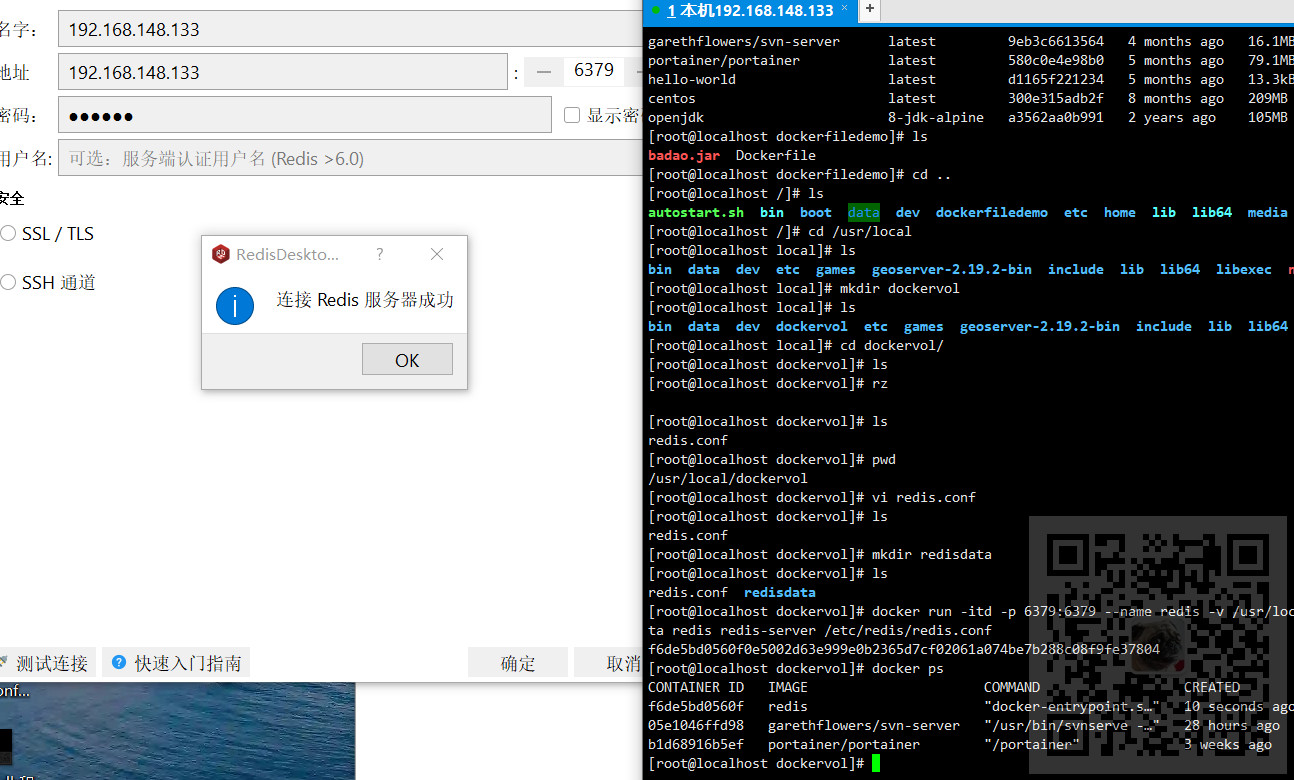Click the long container hash f6de5bd0560f0e50... line
The height and width of the screenshot is (780, 1294).
tap(904, 649)
